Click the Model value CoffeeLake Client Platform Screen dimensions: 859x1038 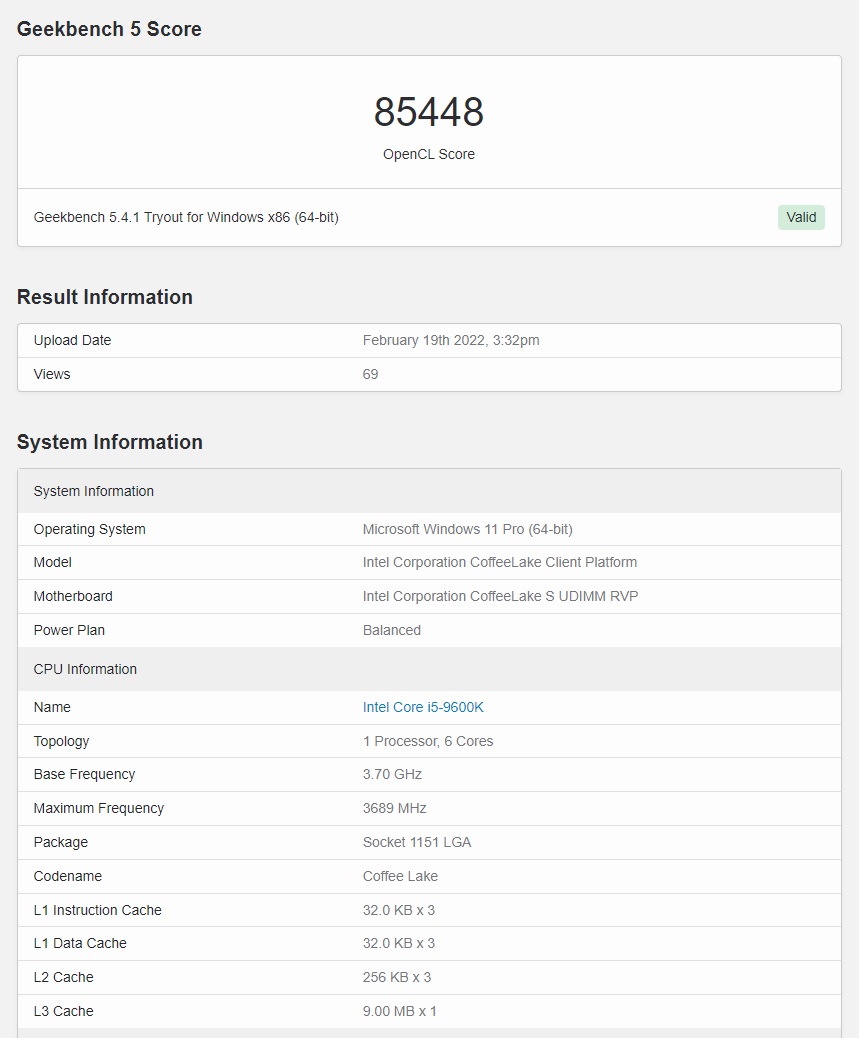click(500, 562)
